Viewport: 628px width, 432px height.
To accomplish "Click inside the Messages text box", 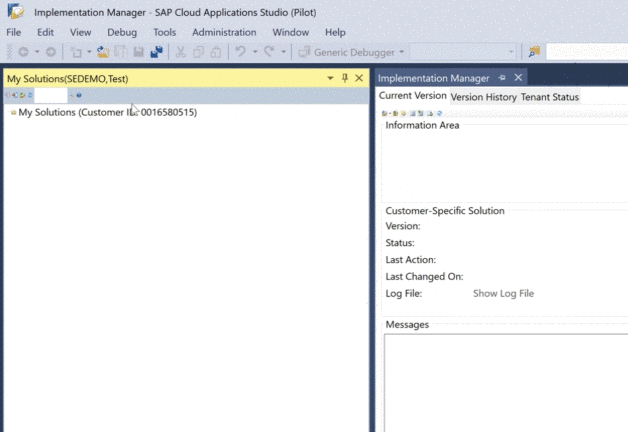I will click(505, 380).
